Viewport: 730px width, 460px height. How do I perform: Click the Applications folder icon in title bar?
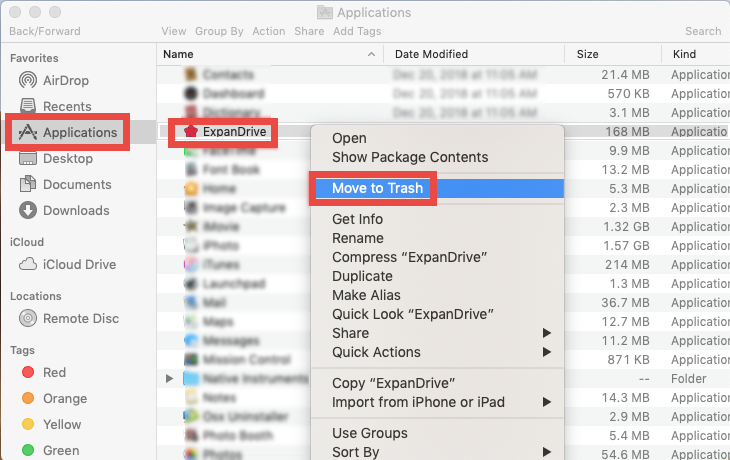tap(324, 12)
